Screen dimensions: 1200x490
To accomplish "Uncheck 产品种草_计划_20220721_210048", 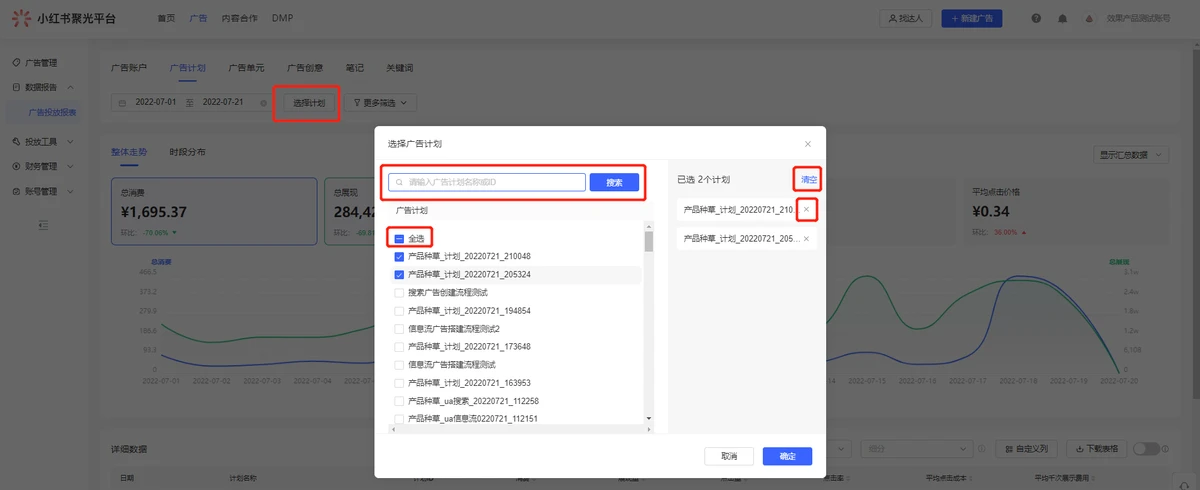I will (x=399, y=257).
